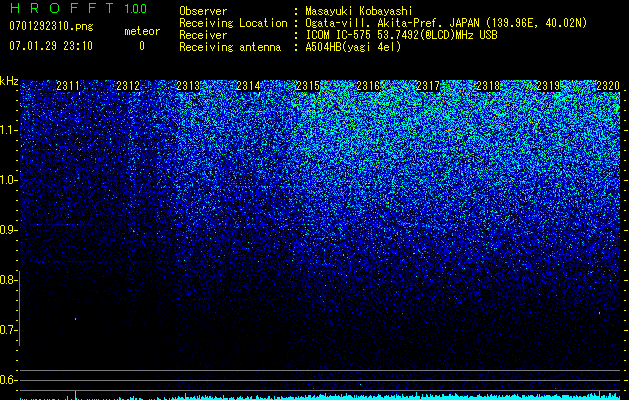This screenshot has height=400, width=629.
Task: Click the kHz axis unit label
Action: (9, 81)
